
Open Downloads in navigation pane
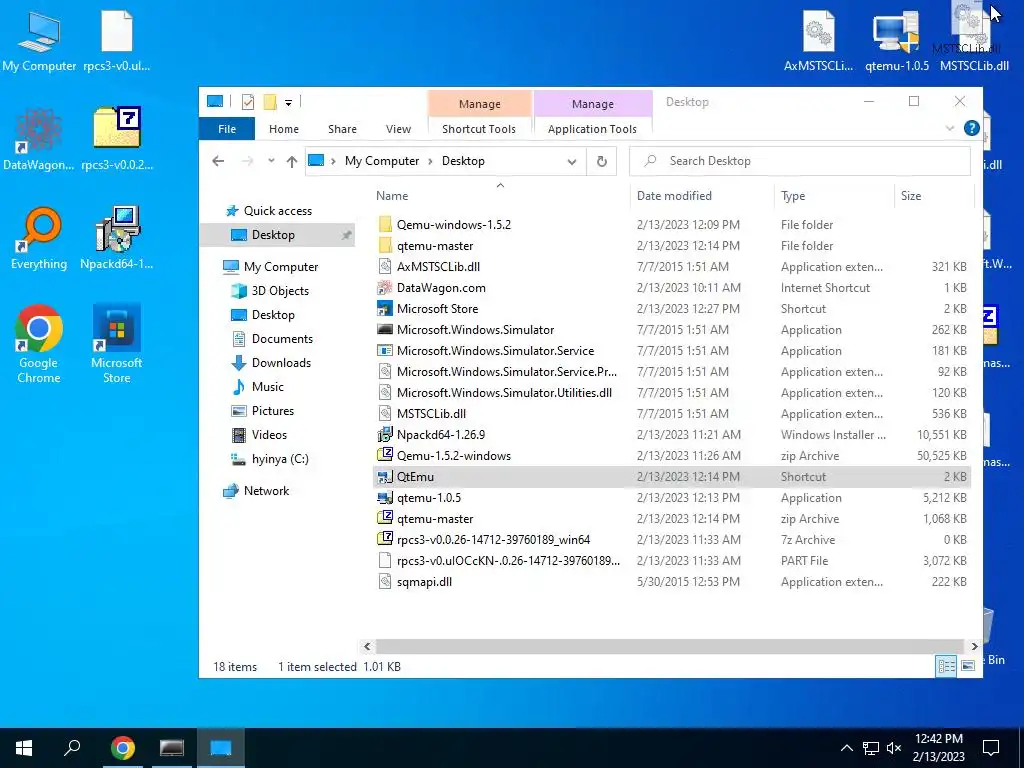281,362
